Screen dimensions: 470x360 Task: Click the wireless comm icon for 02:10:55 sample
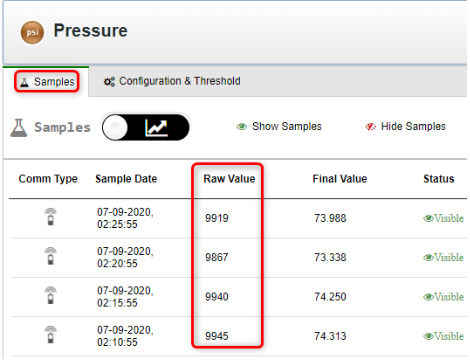click(51, 335)
